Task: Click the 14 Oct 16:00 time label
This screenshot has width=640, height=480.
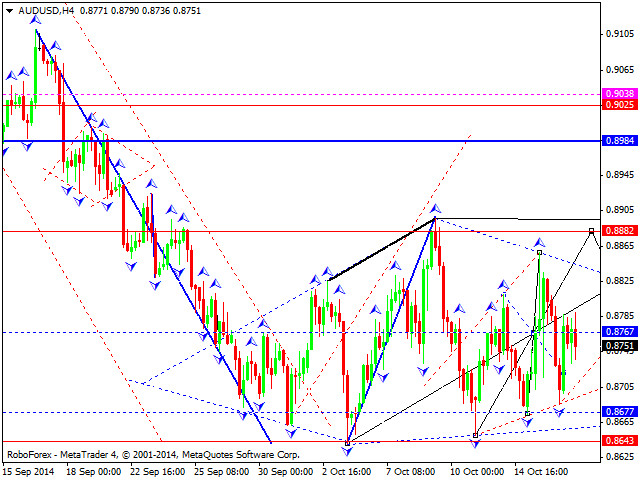Action: click(541, 472)
